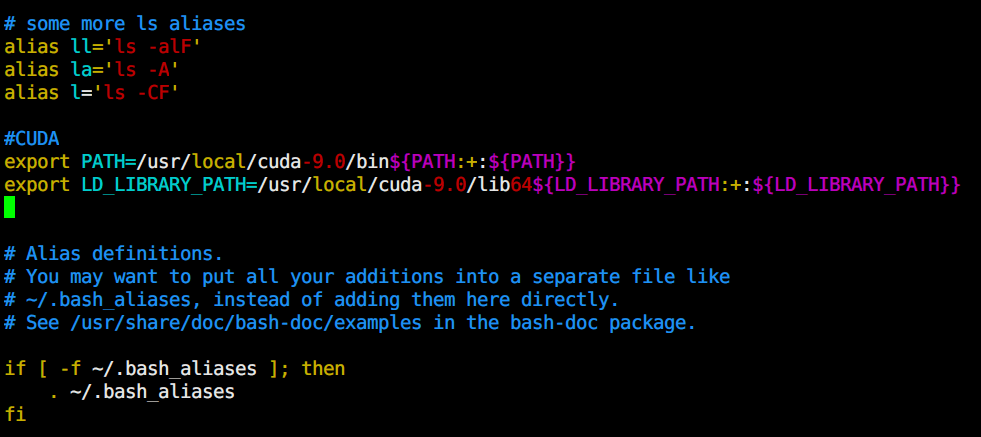The height and width of the screenshot is (437, 981).
Task: Click '# some more ls aliases' comment
Action: tap(125, 24)
